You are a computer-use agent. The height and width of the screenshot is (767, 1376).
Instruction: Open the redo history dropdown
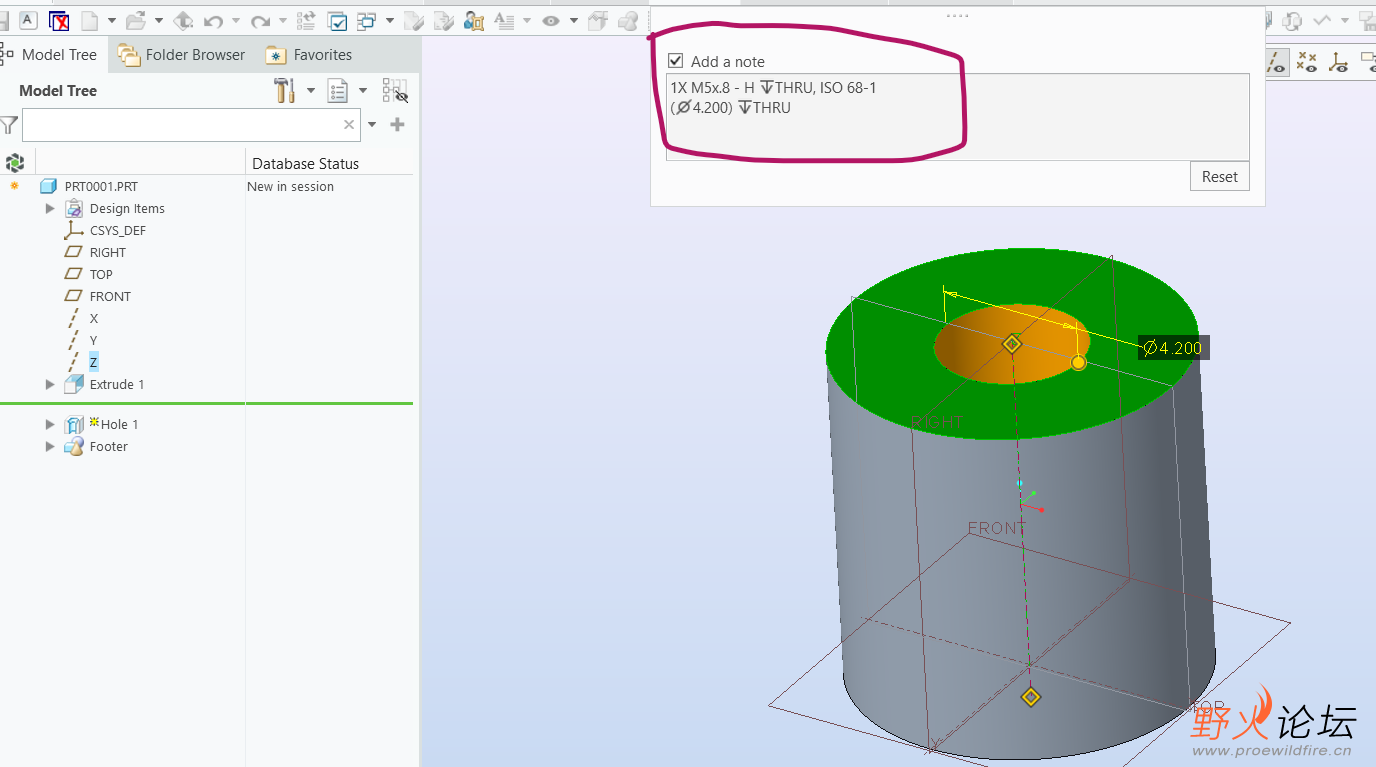tap(284, 21)
